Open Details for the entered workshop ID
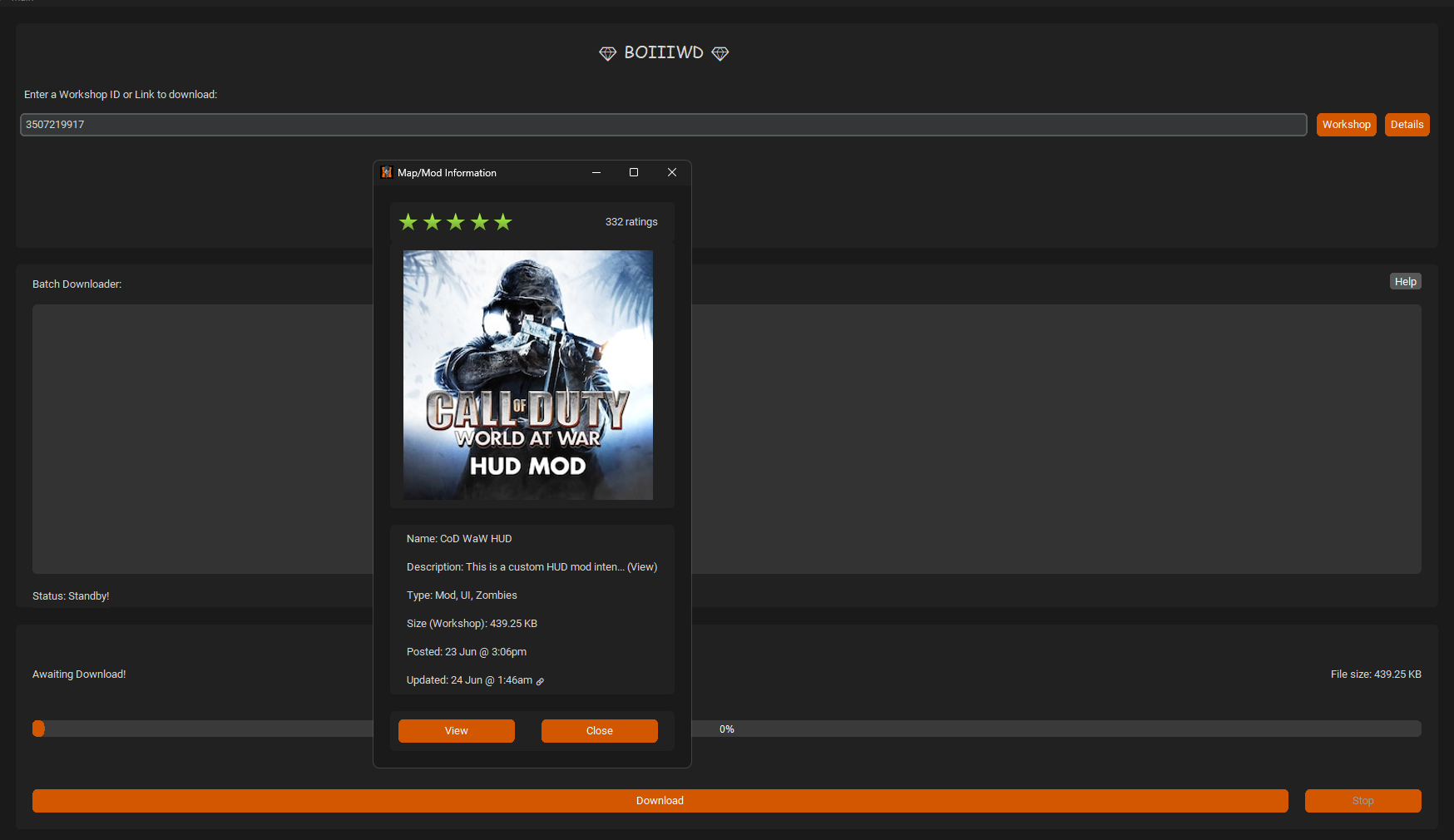 click(x=1407, y=125)
